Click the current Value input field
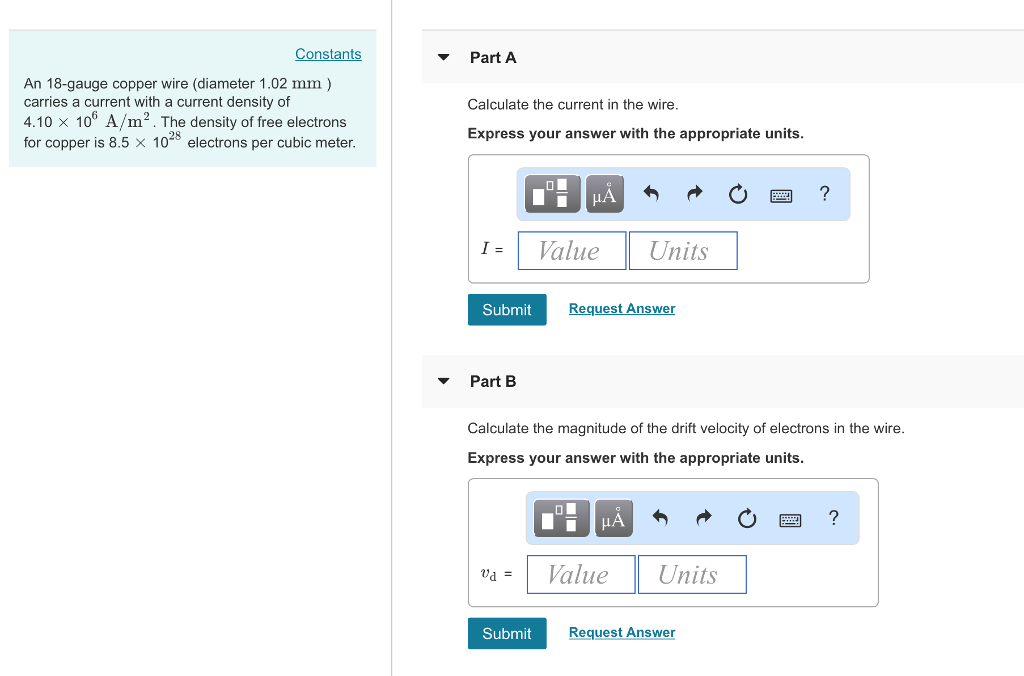 (572, 251)
